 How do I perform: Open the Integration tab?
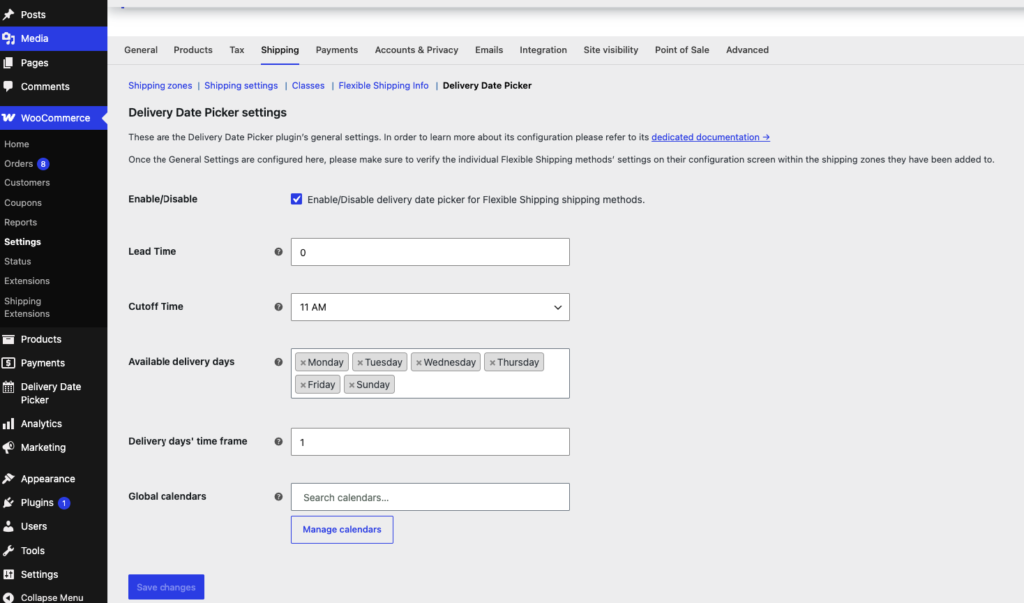(543, 50)
